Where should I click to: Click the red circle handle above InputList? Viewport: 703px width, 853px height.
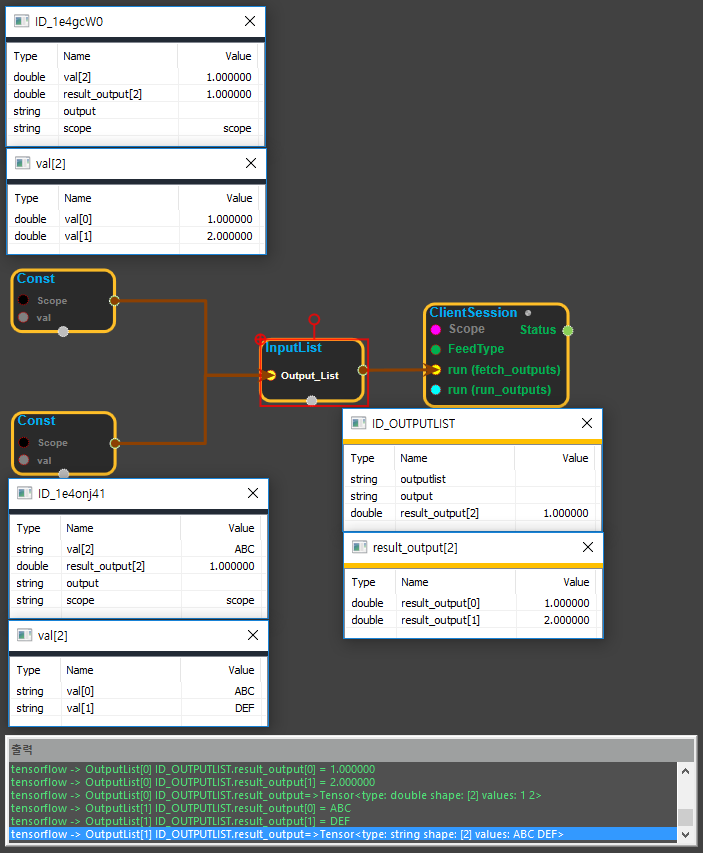click(314, 320)
